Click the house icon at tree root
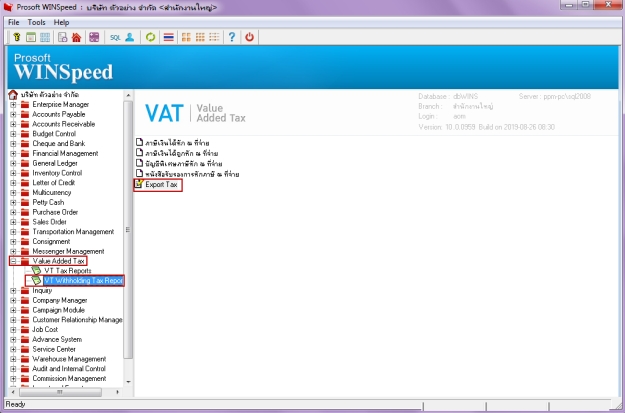Viewport: 625px width, 413px height. [13, 94]
